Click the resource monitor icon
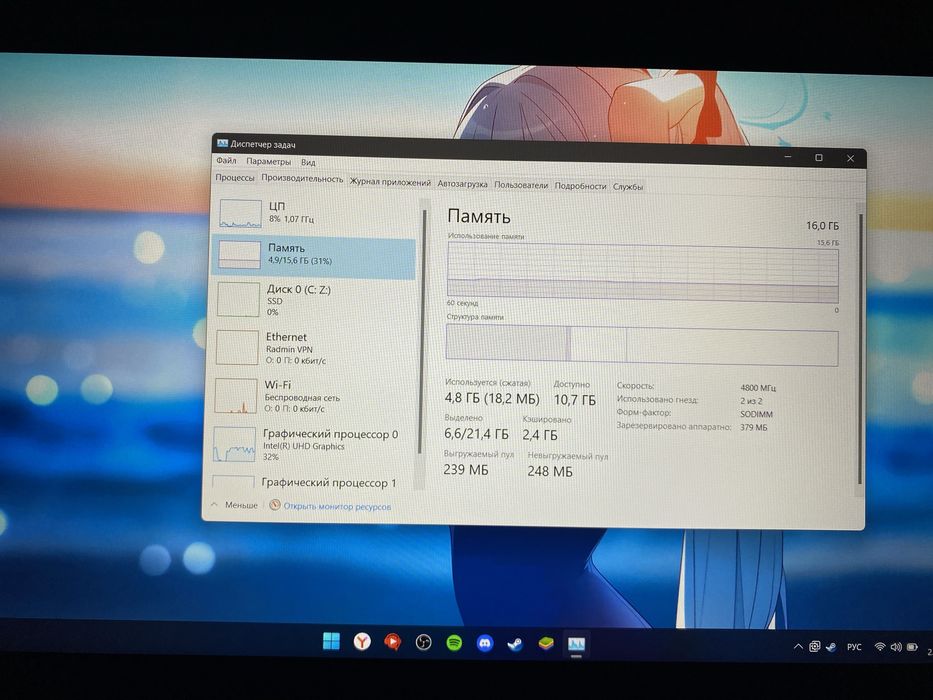 [x=274, y=505]
